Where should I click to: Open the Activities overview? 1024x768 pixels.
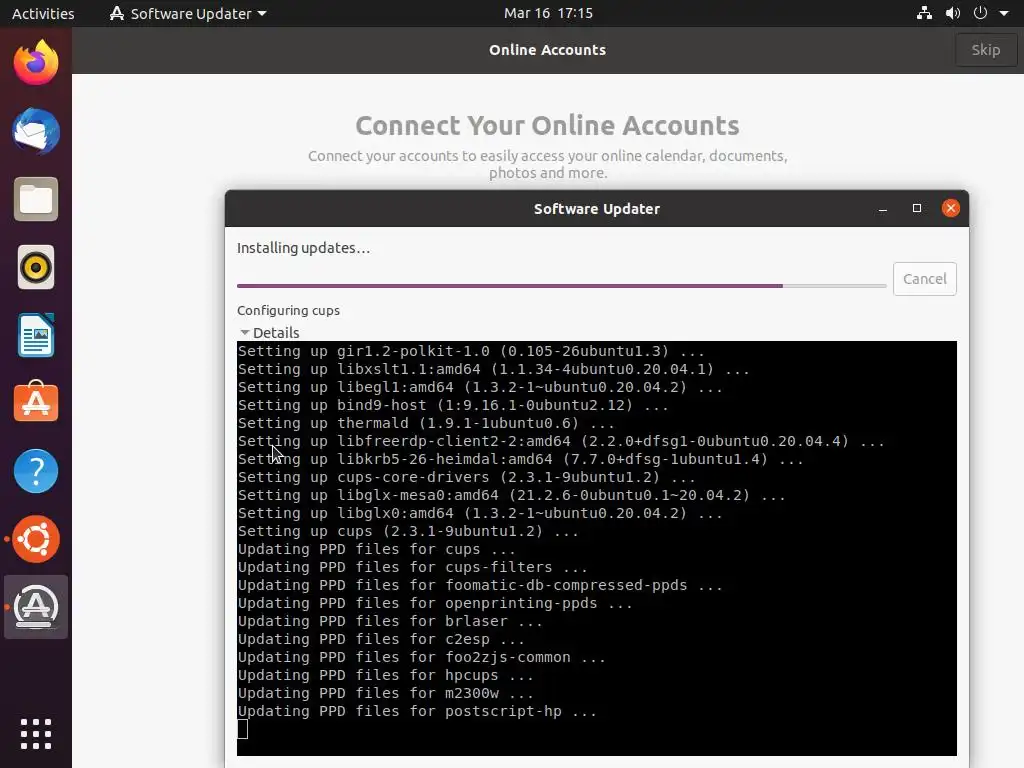coord(43,13)
